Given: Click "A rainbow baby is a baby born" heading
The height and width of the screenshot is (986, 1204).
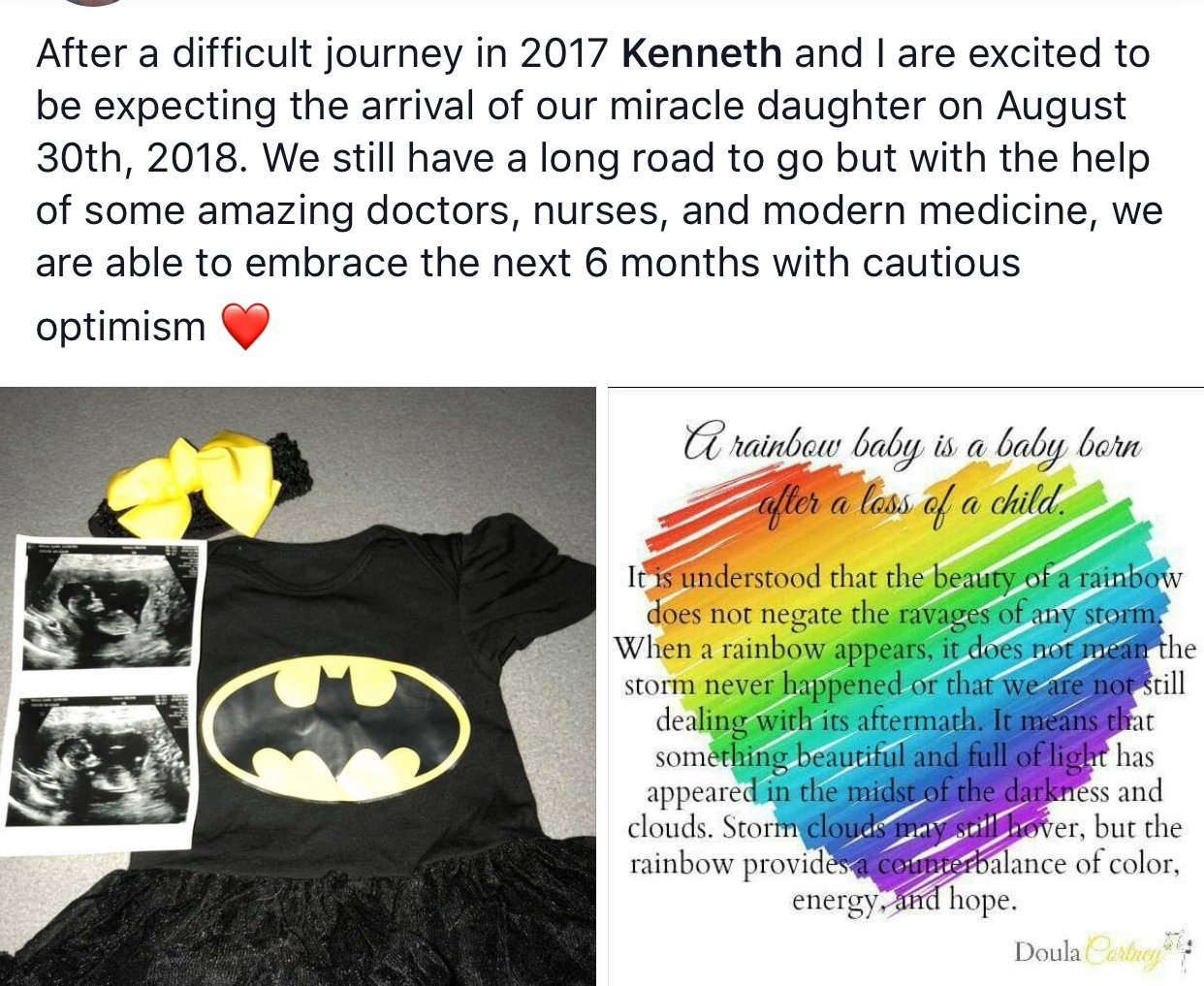Looking at the screenshot, I should 912,445.
